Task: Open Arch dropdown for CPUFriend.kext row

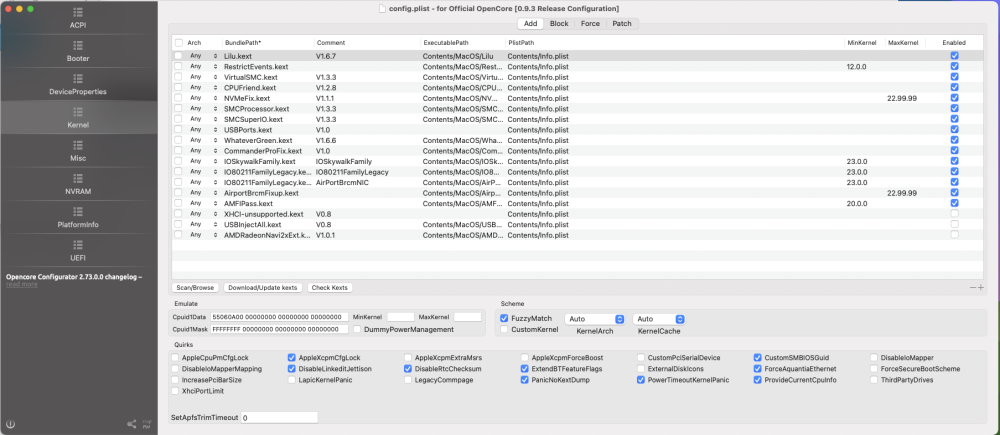Action: tap(203, 87)
